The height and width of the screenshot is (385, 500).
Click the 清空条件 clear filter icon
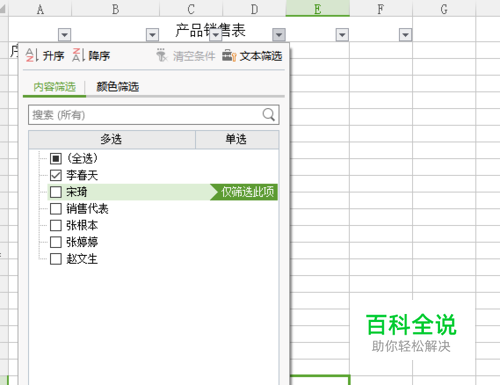162,56
